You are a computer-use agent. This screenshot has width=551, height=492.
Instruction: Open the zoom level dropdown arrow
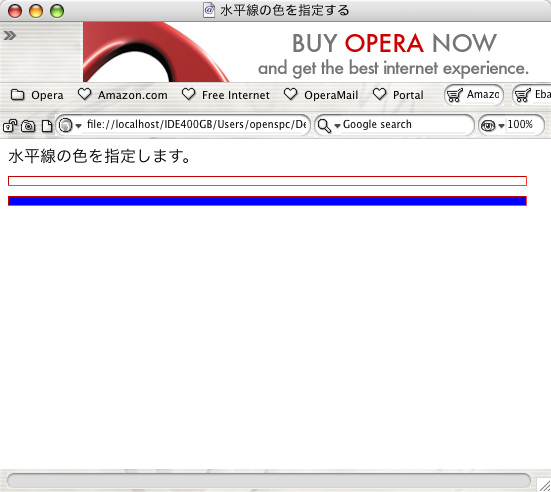click(501, 125)
